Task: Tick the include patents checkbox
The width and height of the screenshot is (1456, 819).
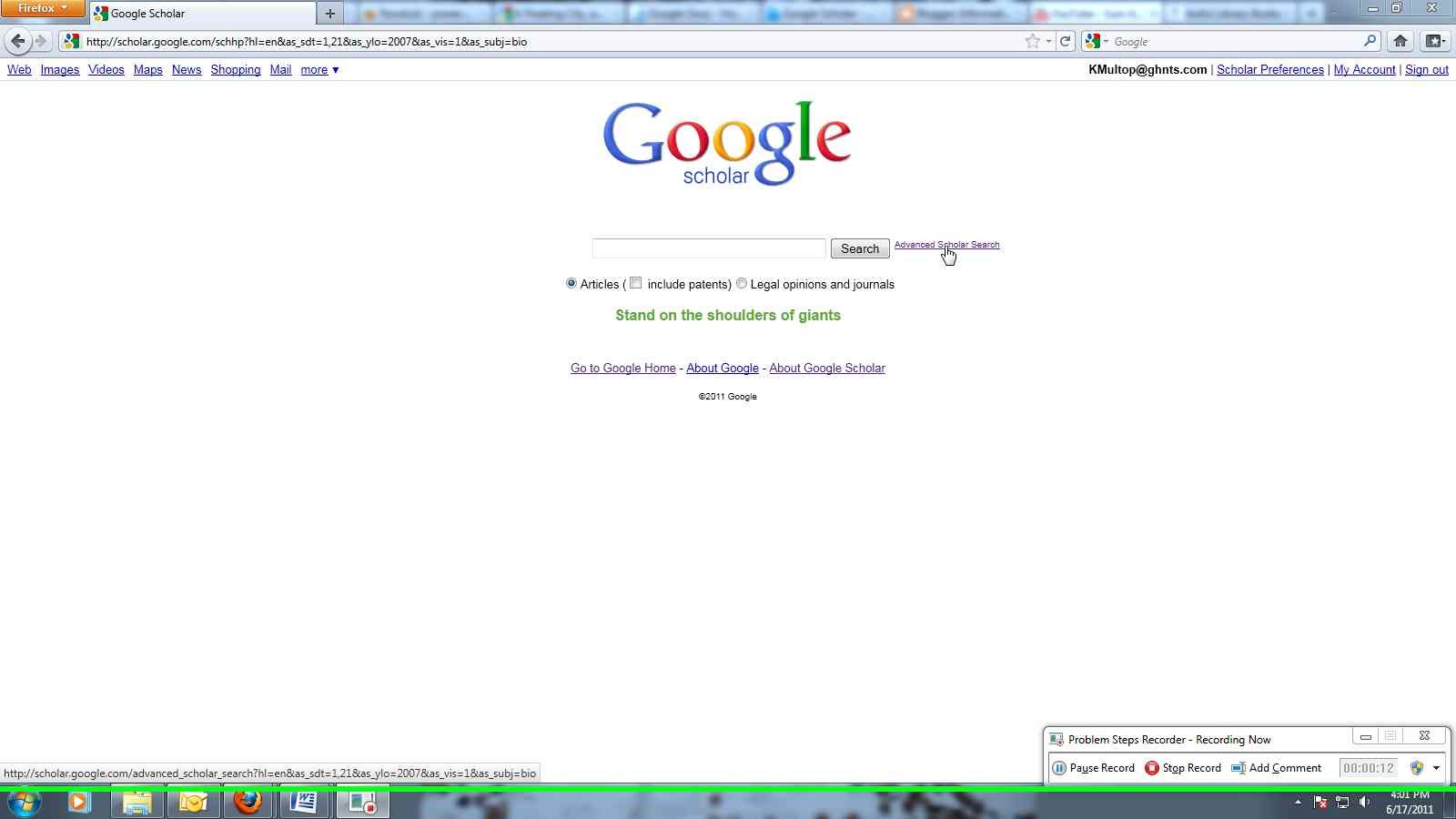Action: pyautogui.click(x=635, y=283)
